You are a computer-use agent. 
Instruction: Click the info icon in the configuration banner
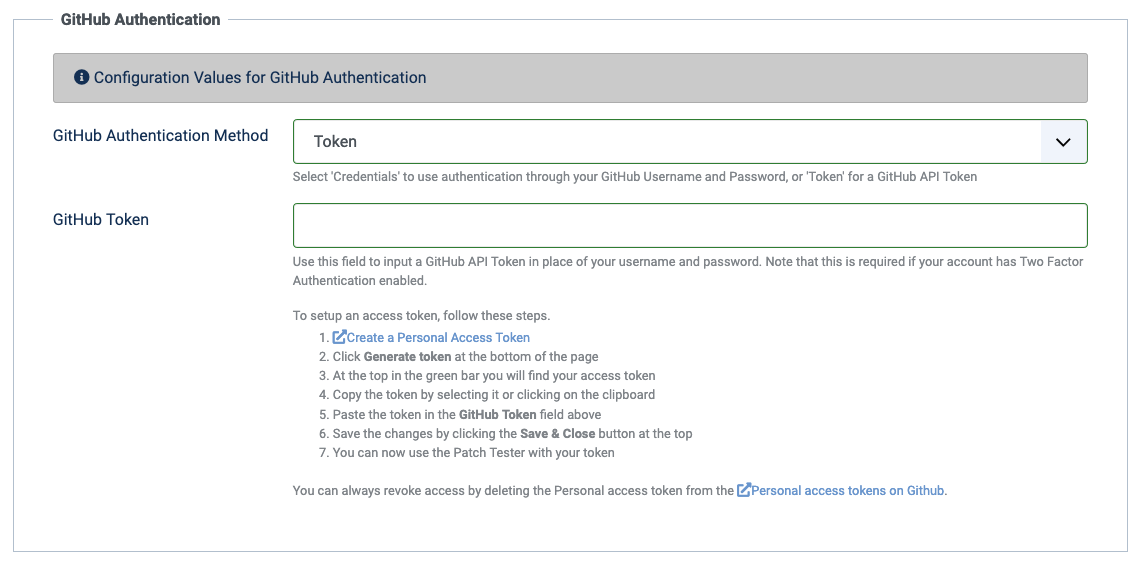coord(82,77)
